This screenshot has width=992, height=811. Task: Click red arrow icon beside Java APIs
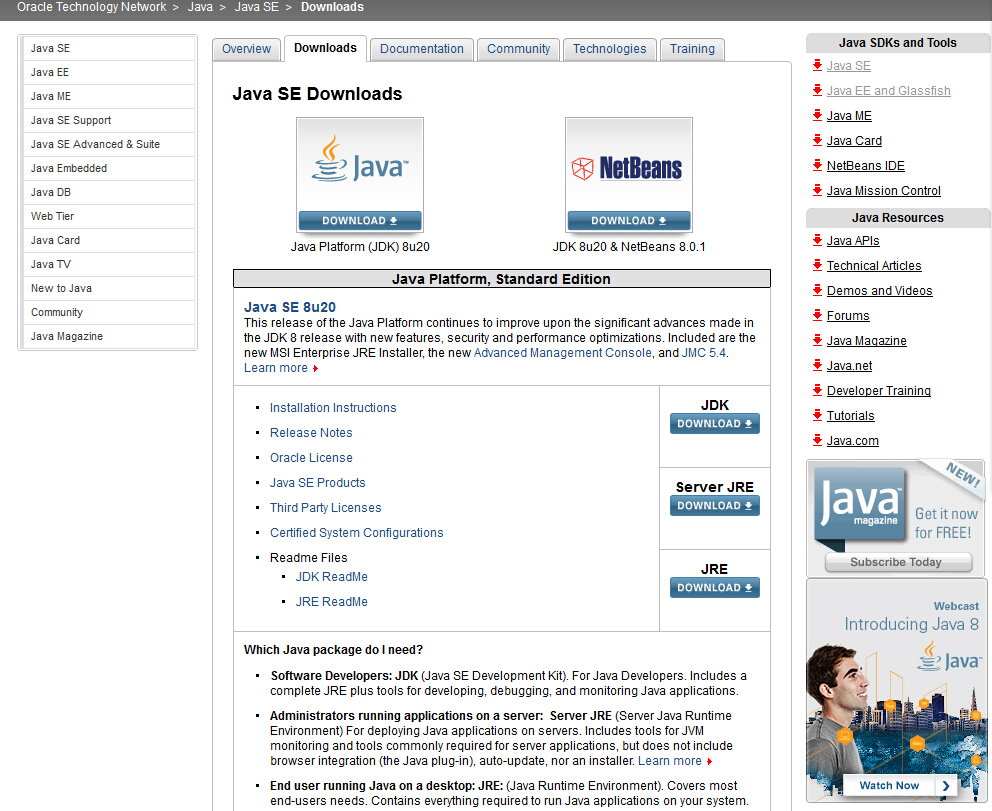(x=817, y=240)
